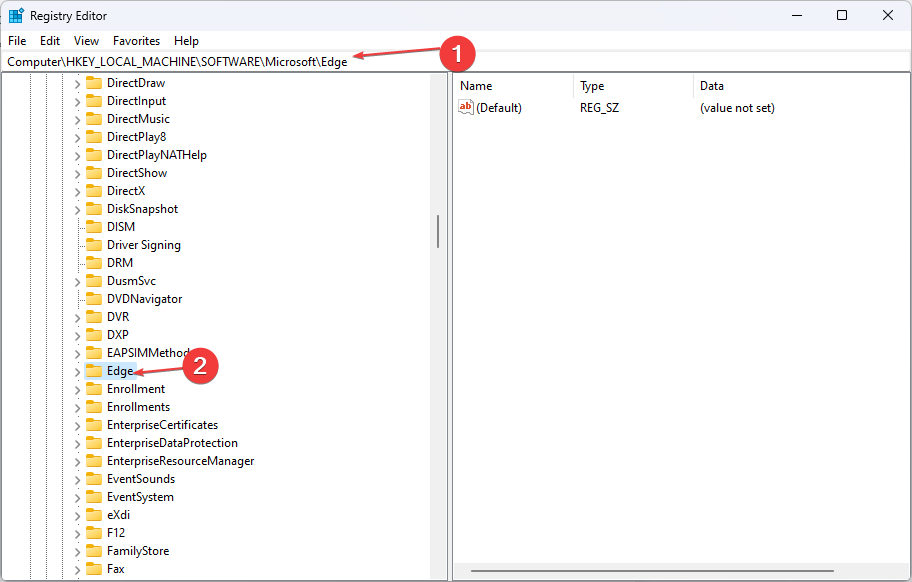Expand the EnterpriseResourceManager key
Image resolution: width=912 pixels, height=582 pixels.
click(77, 462)
